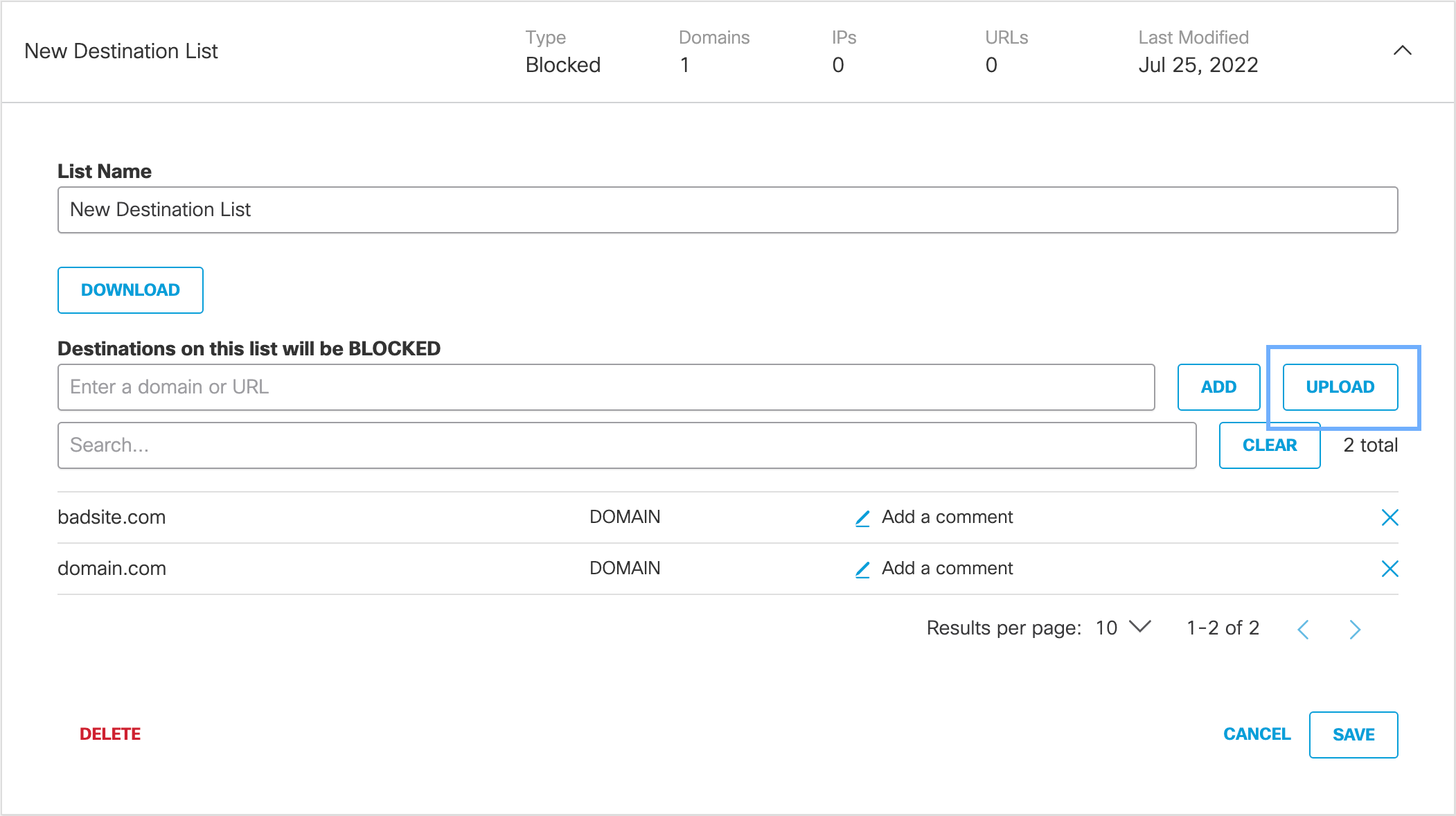The width and height of the screenshot is (1456, 816).
Task: Click the pencil icon for domain.com
Action: 862,569
